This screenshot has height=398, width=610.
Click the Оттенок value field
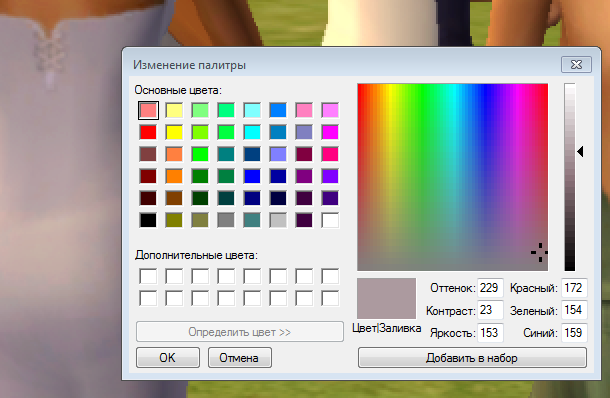[490, 288]
